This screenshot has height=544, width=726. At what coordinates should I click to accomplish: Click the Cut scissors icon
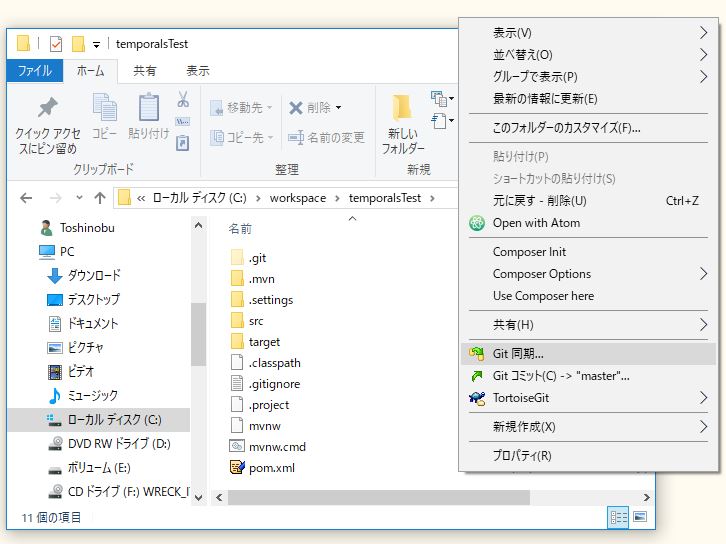coord(183,99)
